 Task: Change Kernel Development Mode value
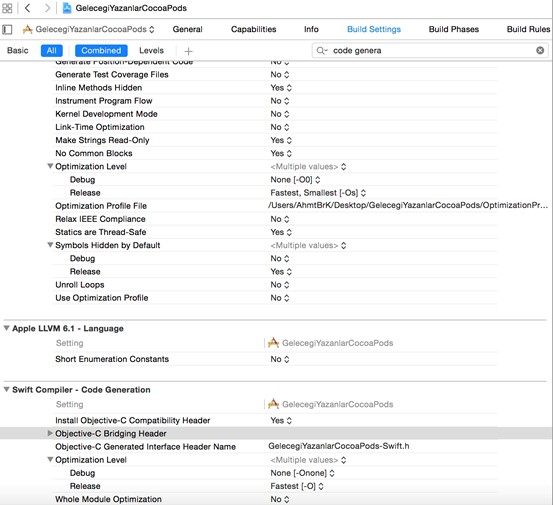(x=280, y=114)
